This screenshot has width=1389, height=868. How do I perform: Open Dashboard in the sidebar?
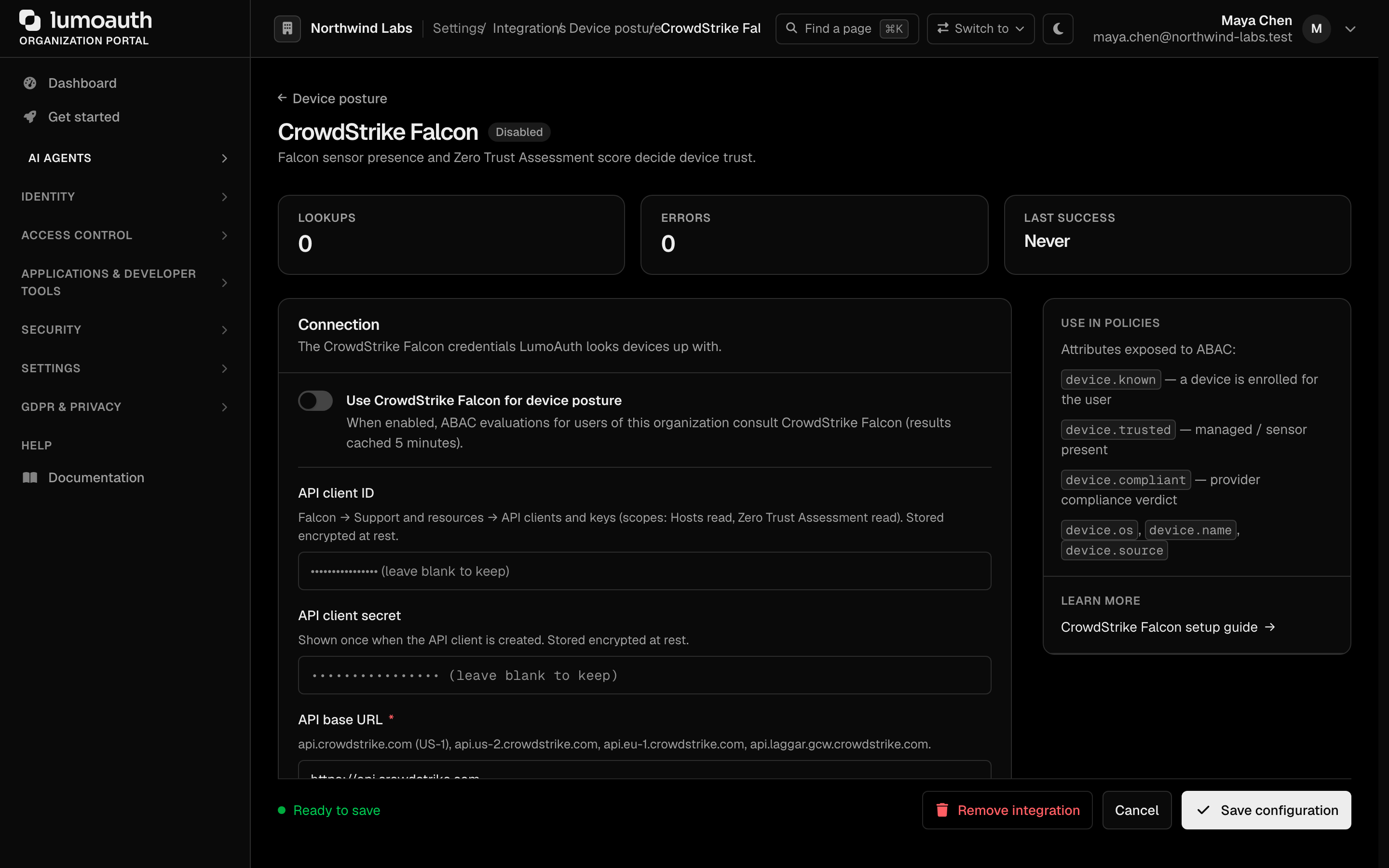coord(125,83)
